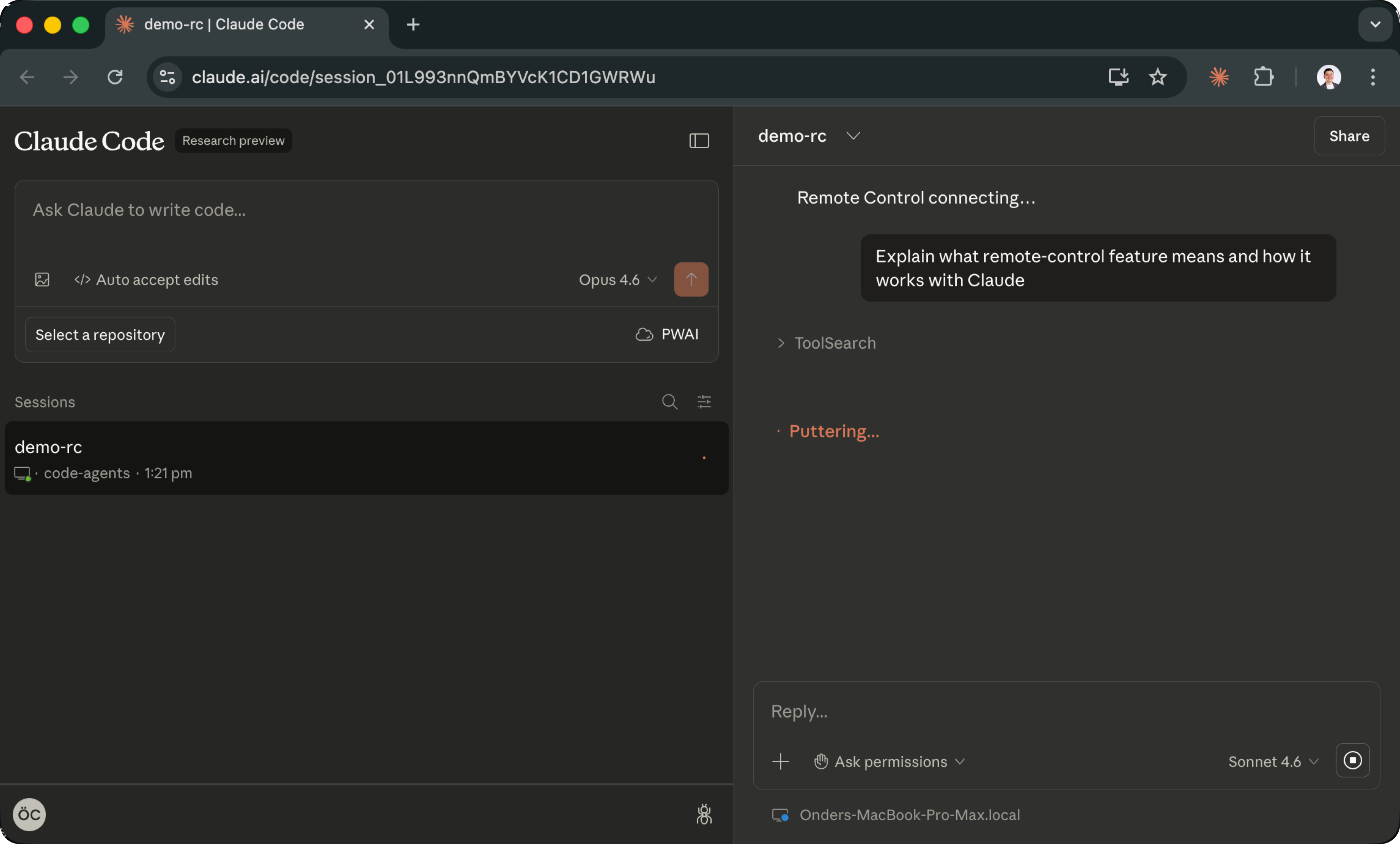The width and height of the screenshot is (1400, 844).
Task: Switch to the demo-rc browser tab
Action: [x=227, y=25]
